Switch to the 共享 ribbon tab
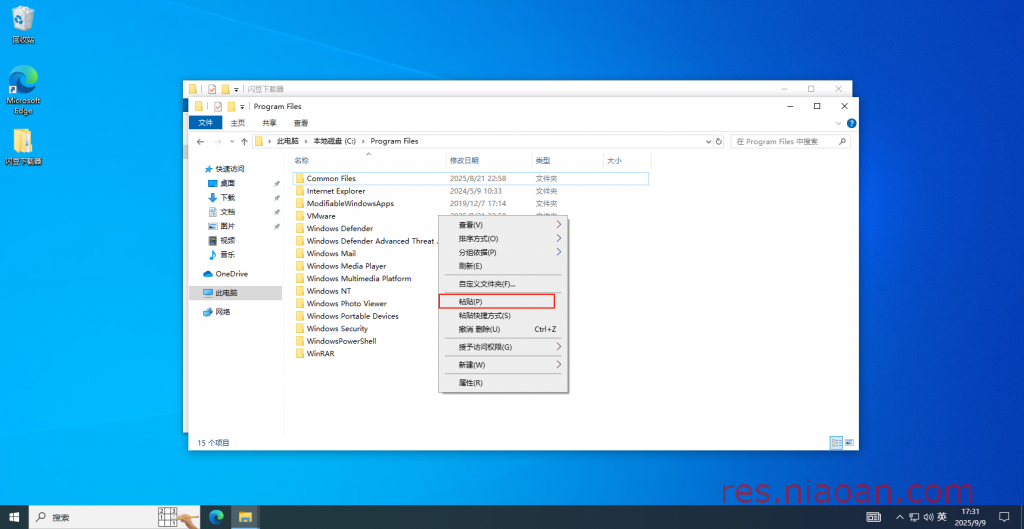The height and width of the screenshot is (529, 1024). [269, 123]
